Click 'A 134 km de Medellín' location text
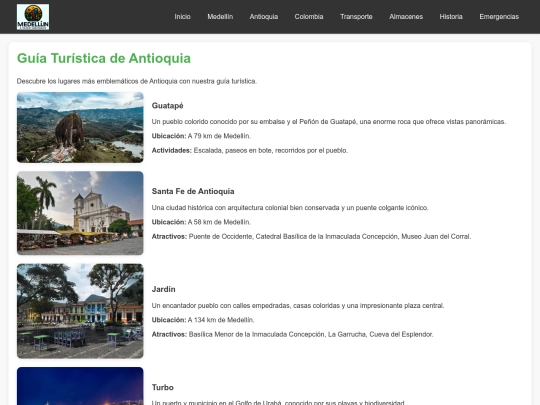Viewport: 540px width, 405px height. click(221, 320)
